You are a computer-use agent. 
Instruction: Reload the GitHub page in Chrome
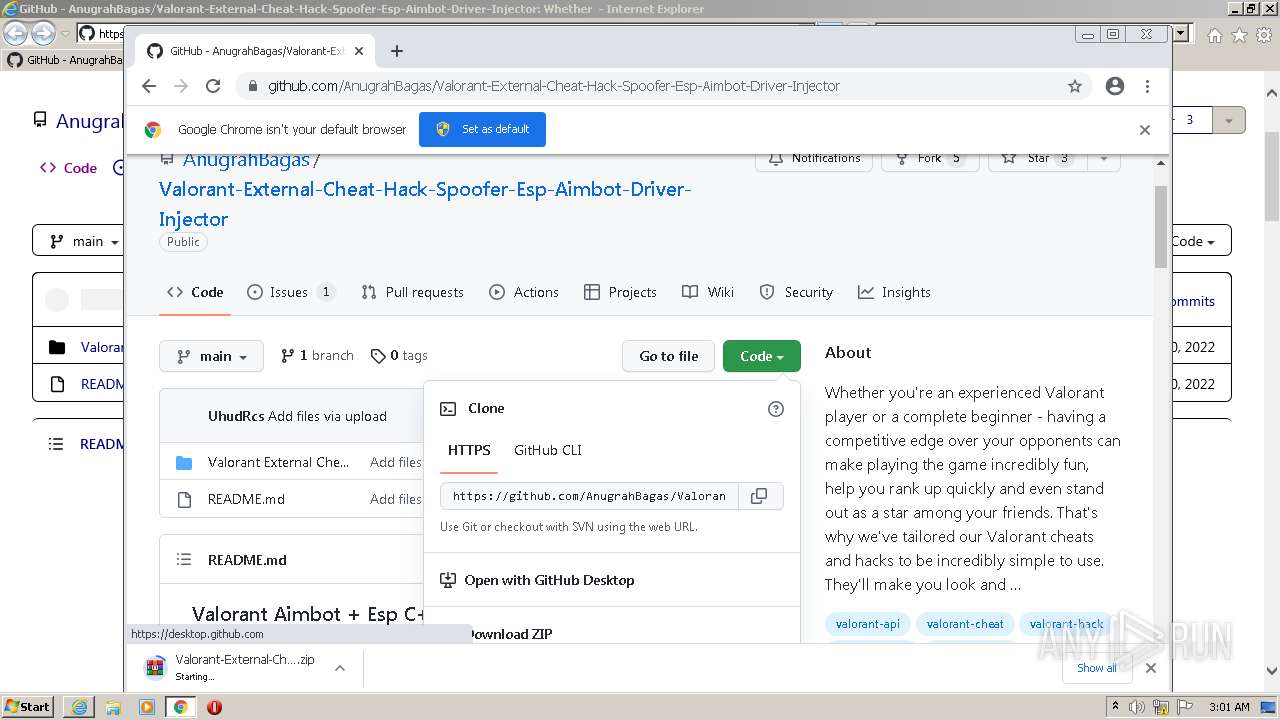click(213, 86)
